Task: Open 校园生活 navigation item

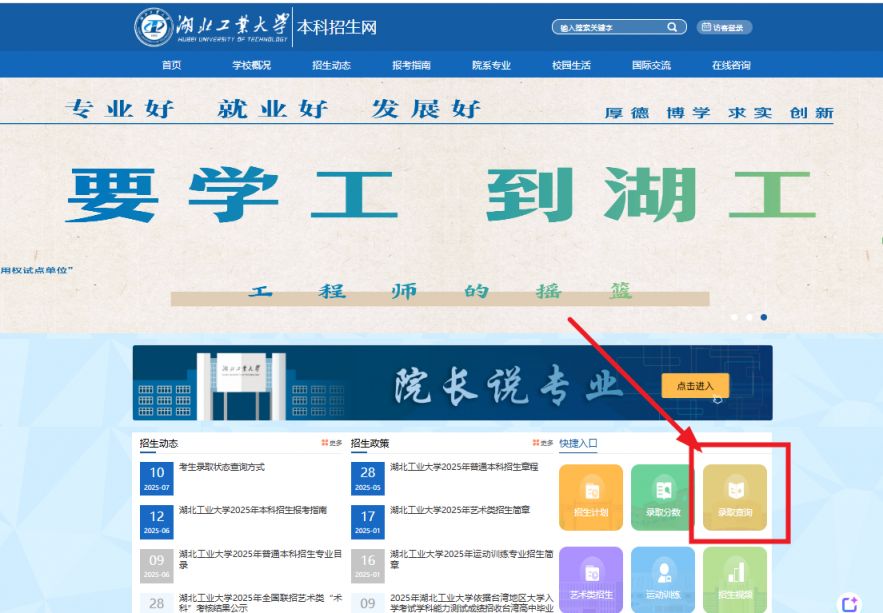Action: pos(571,65)
